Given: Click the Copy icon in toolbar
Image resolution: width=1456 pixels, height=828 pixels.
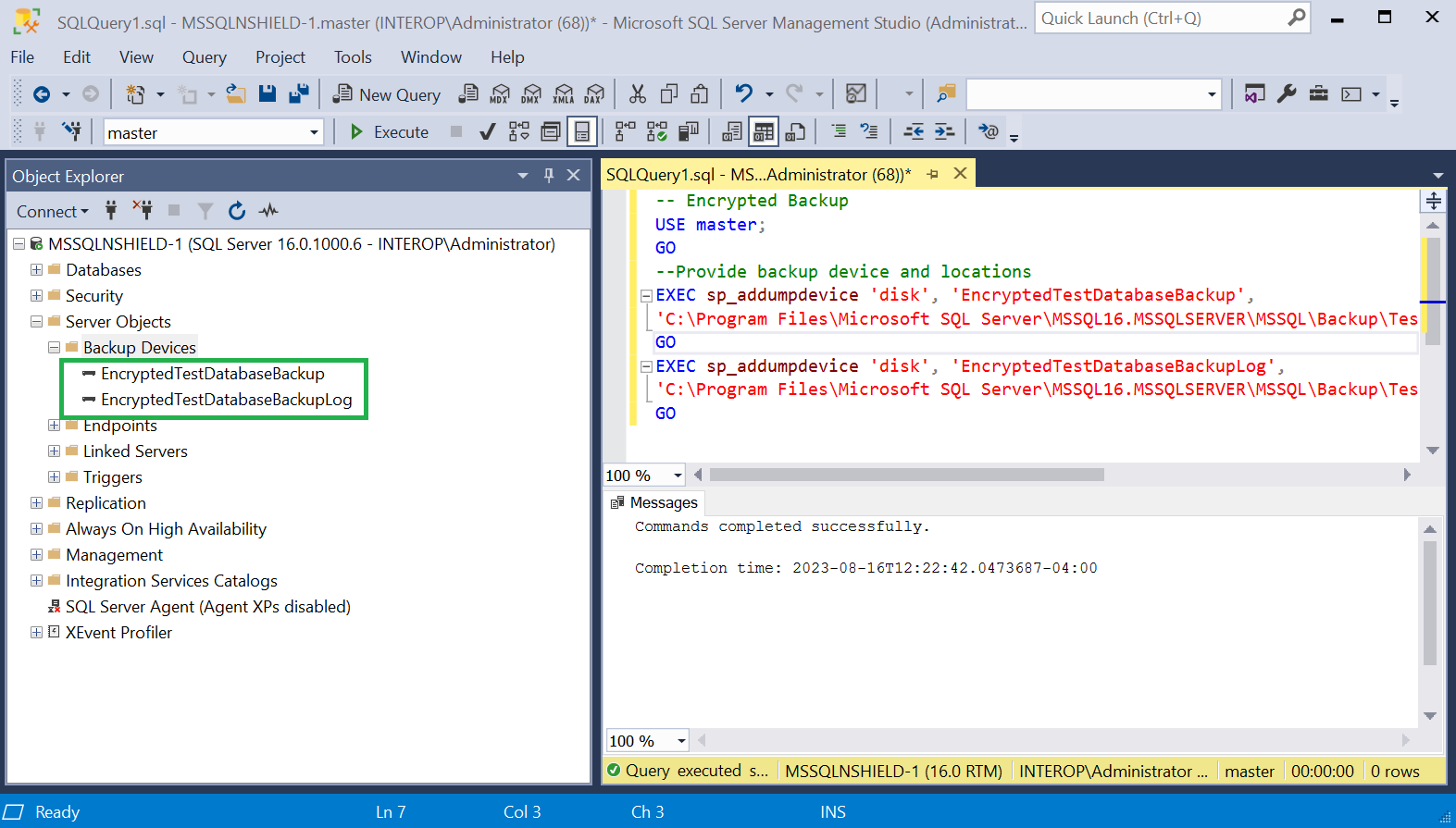Looking at the screenshot, I should tap(669, 93).
